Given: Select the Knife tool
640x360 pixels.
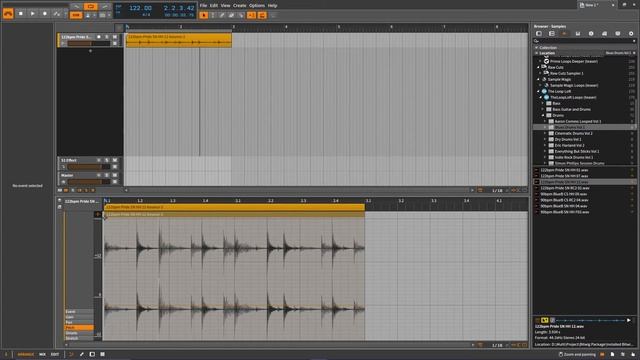Looking at the screenshot, I should pos(241,15).
